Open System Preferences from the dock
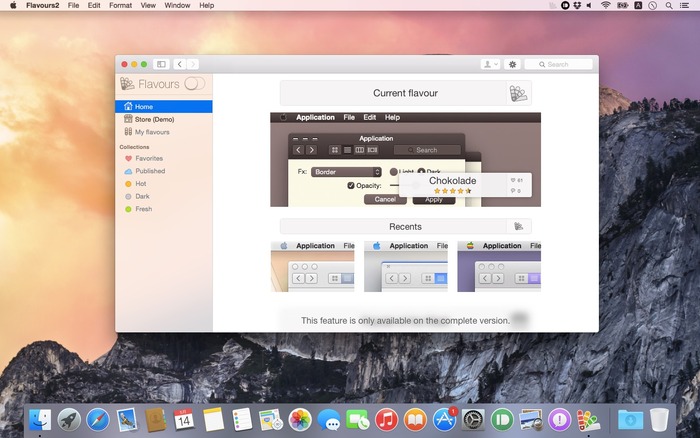700x438 pixels. click(473, 420)
